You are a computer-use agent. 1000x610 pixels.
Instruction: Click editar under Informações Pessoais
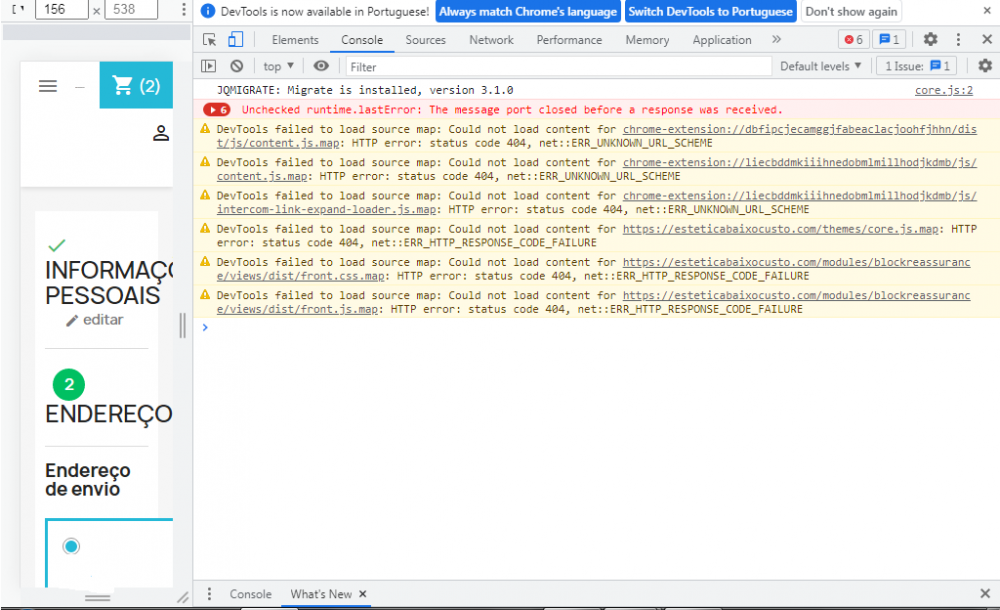tap(103, 320)
